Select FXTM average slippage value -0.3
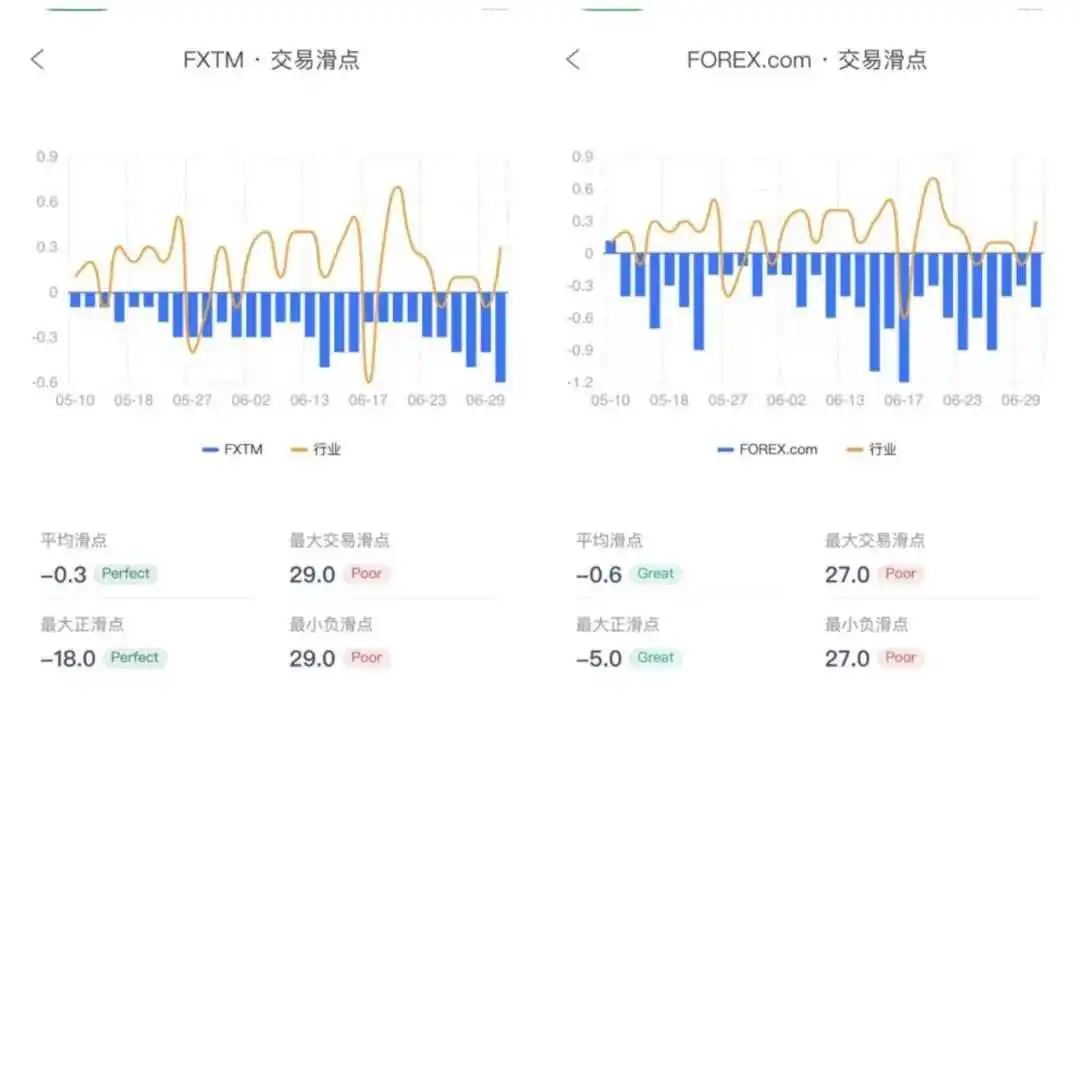 click(x=63, y=574)
